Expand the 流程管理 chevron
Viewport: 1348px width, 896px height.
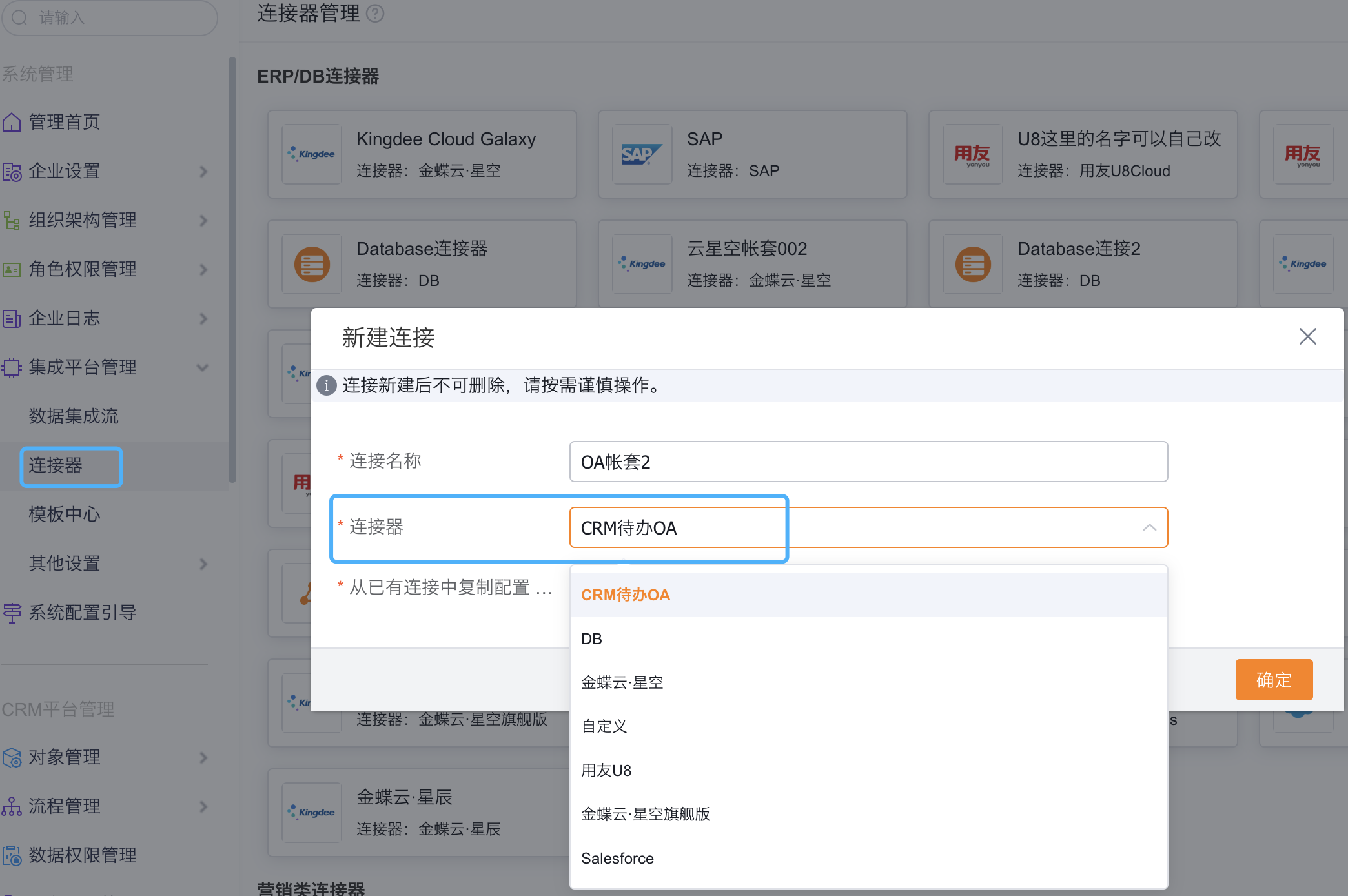coord(203,806)
